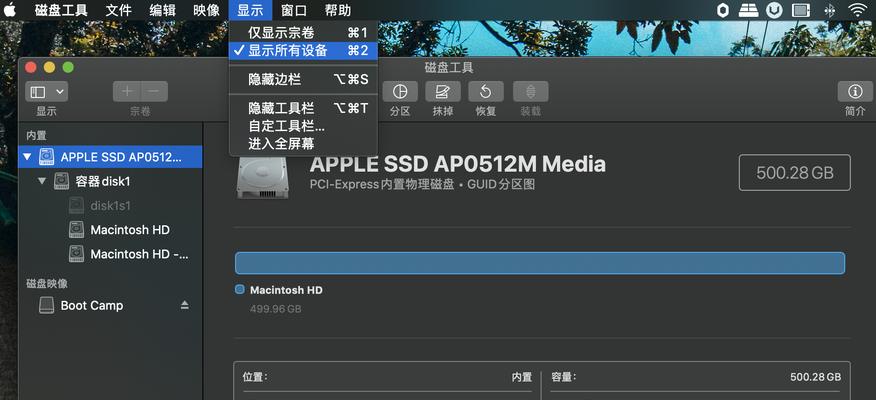Select 容器 disk1 in sidebar
This screenshot has height=400, width=876.
(110, 181)
